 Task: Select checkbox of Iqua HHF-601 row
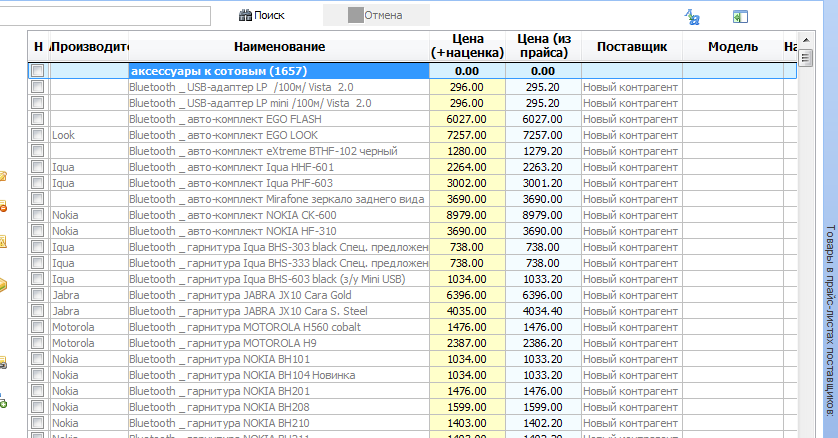pos(37,167)
